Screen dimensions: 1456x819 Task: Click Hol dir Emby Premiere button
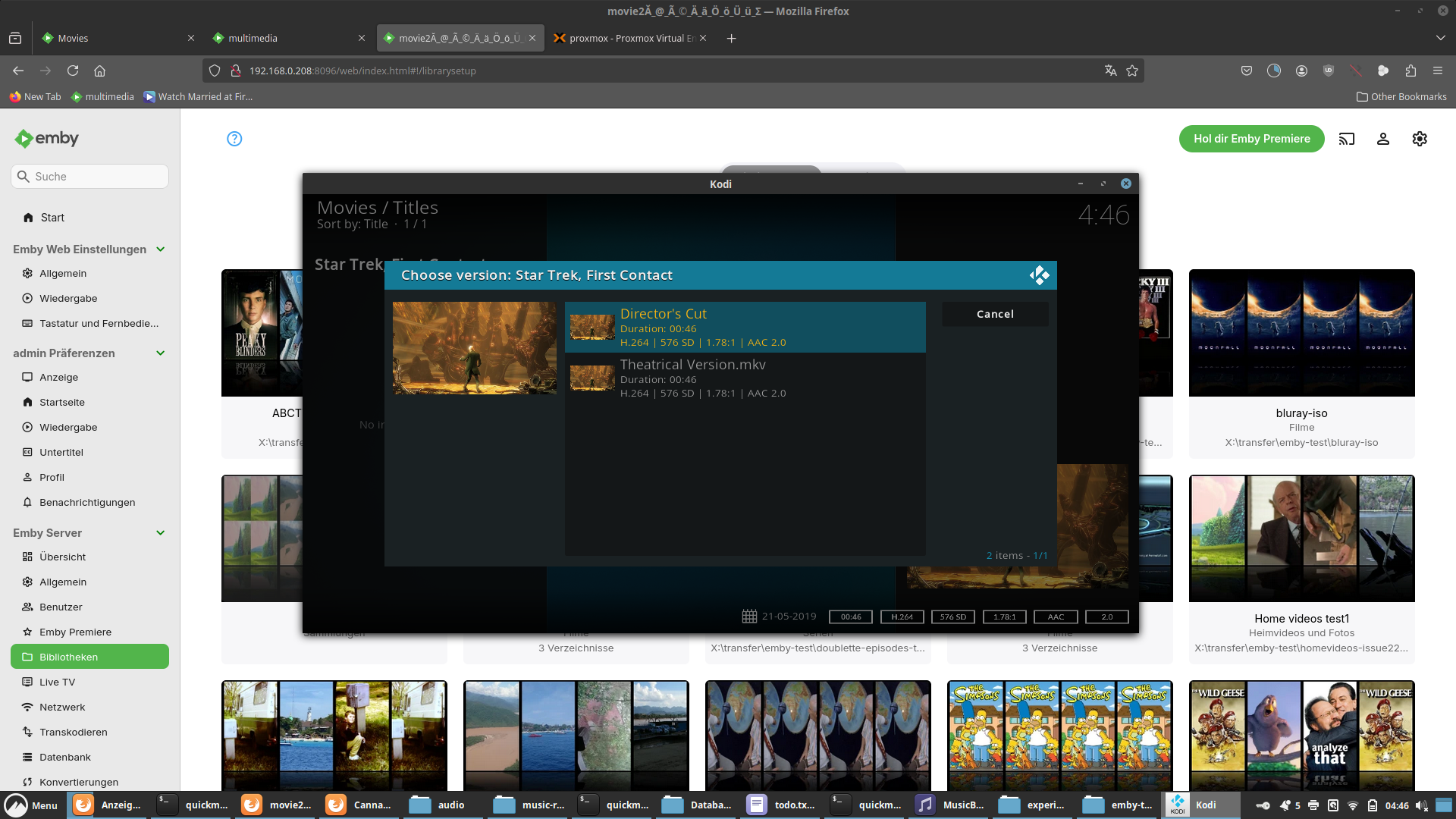click(1251, 139)
